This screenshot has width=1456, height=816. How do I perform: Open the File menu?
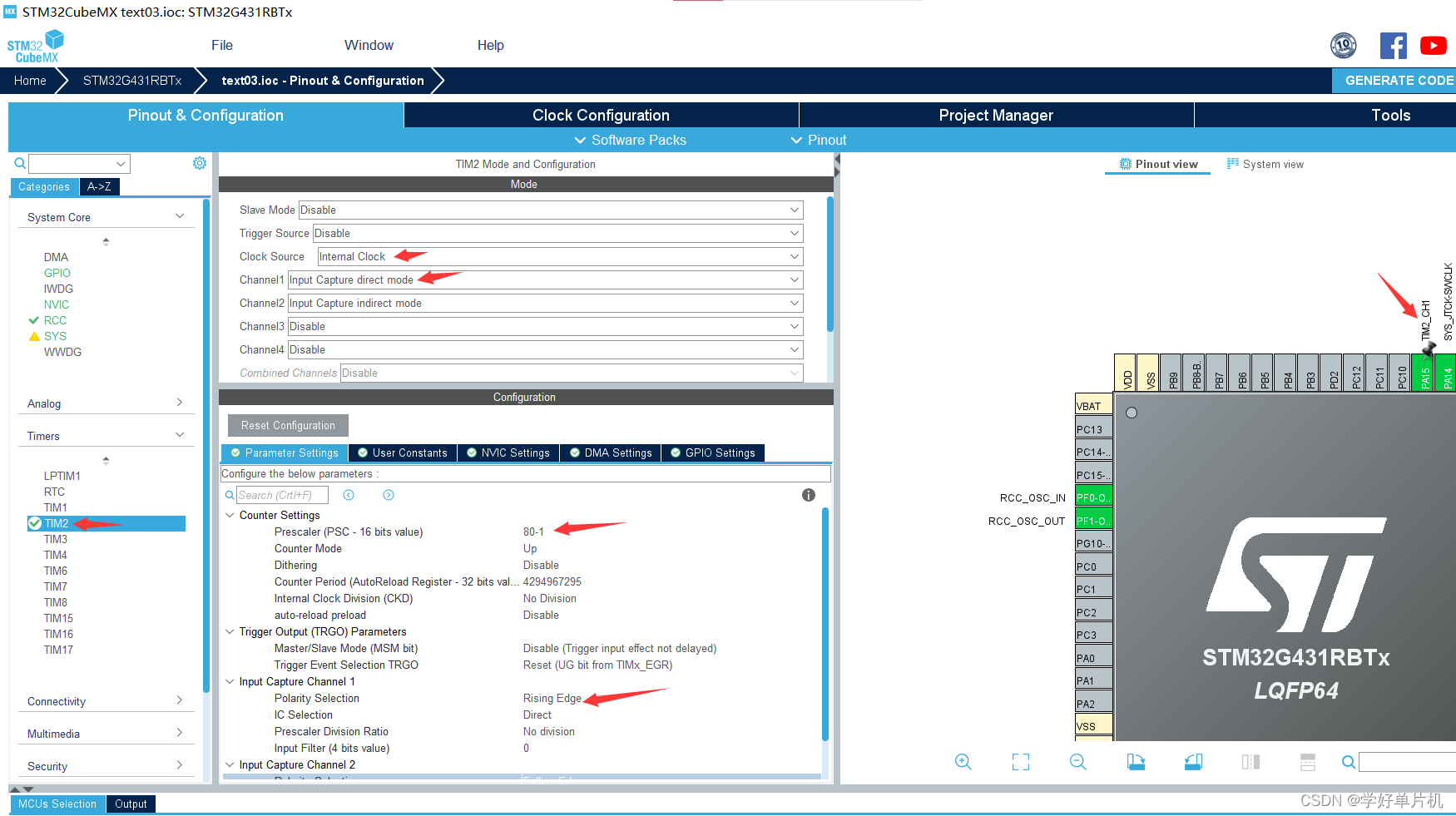pyautogui.click(x=222, y=45)
